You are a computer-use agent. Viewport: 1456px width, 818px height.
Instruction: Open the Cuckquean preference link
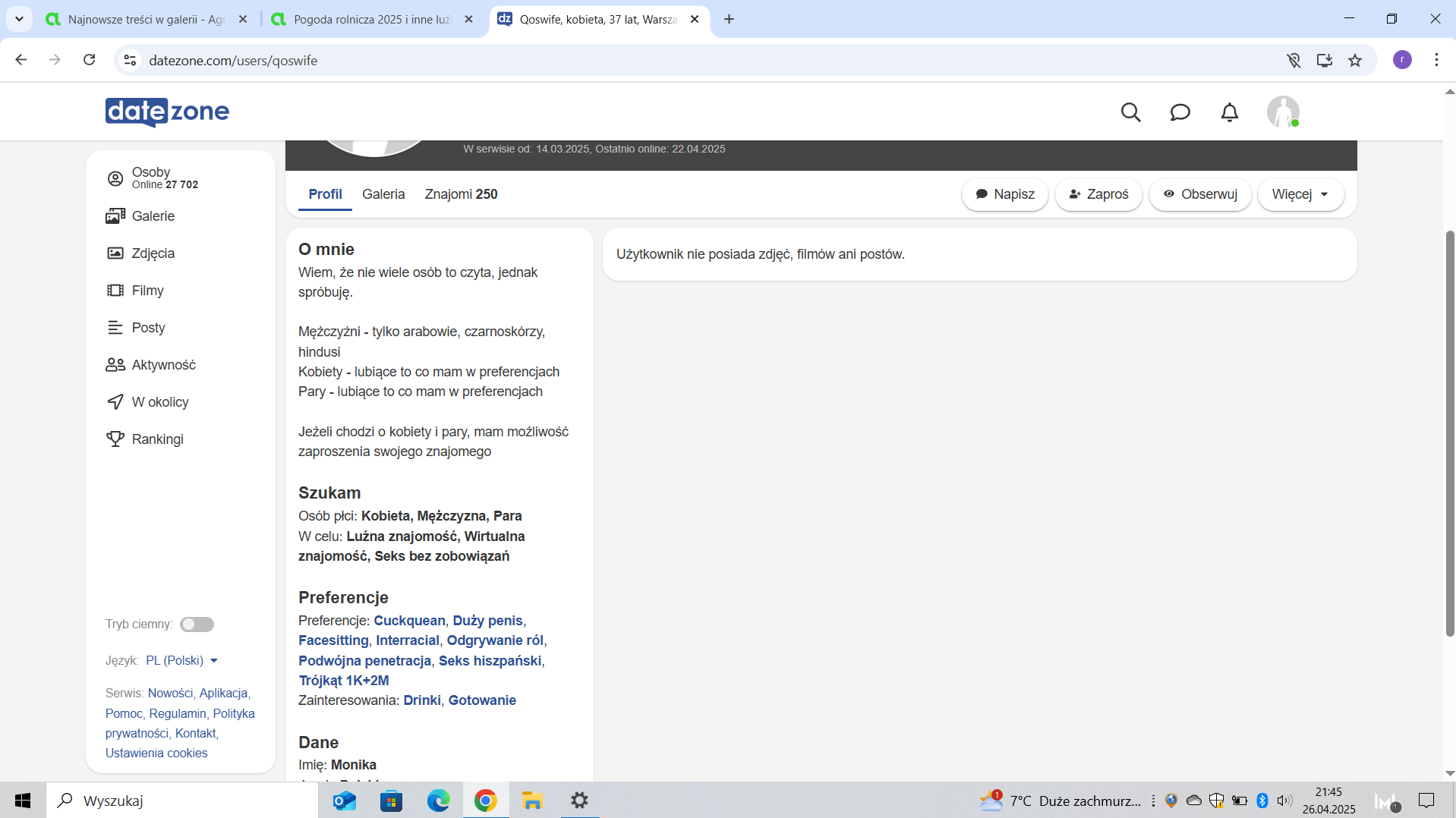409,621
